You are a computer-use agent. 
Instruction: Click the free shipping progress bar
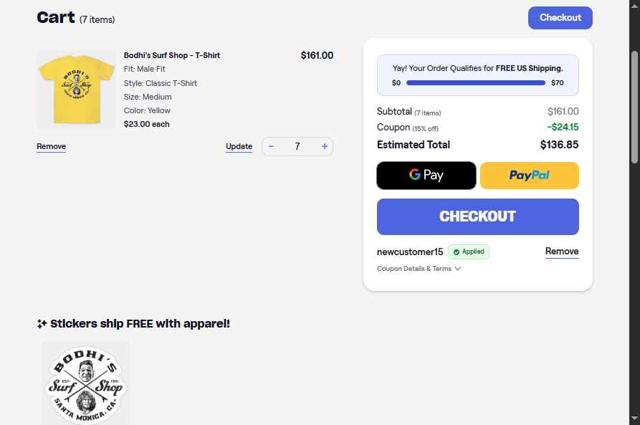point(476,83)
